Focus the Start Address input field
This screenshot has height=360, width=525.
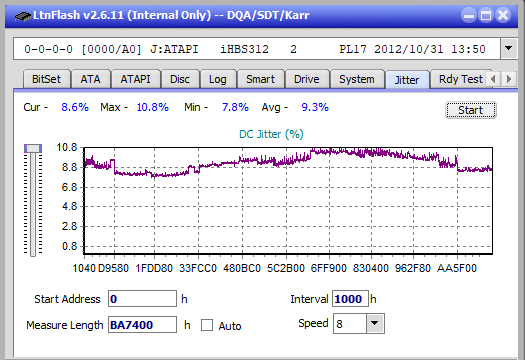(x=142, y=299)
